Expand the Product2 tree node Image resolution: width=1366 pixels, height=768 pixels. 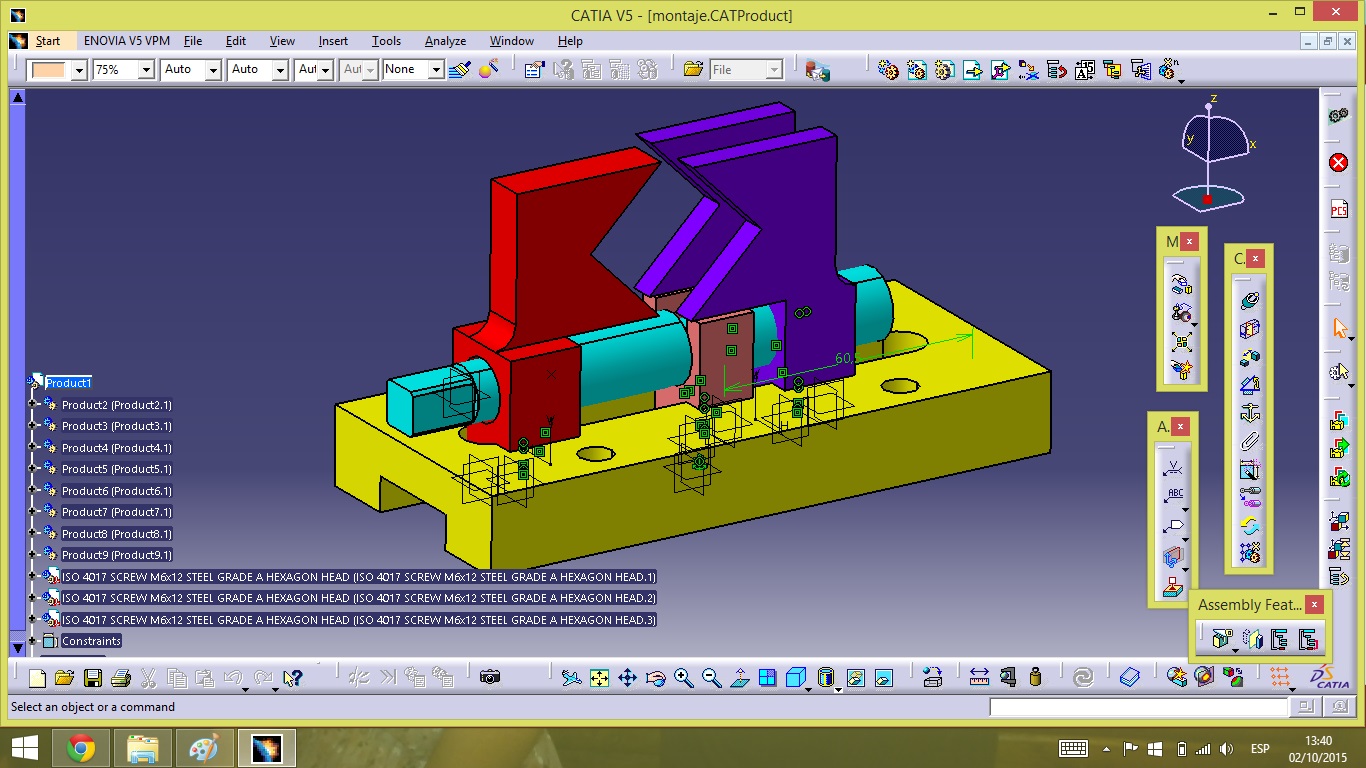[33, 405]
